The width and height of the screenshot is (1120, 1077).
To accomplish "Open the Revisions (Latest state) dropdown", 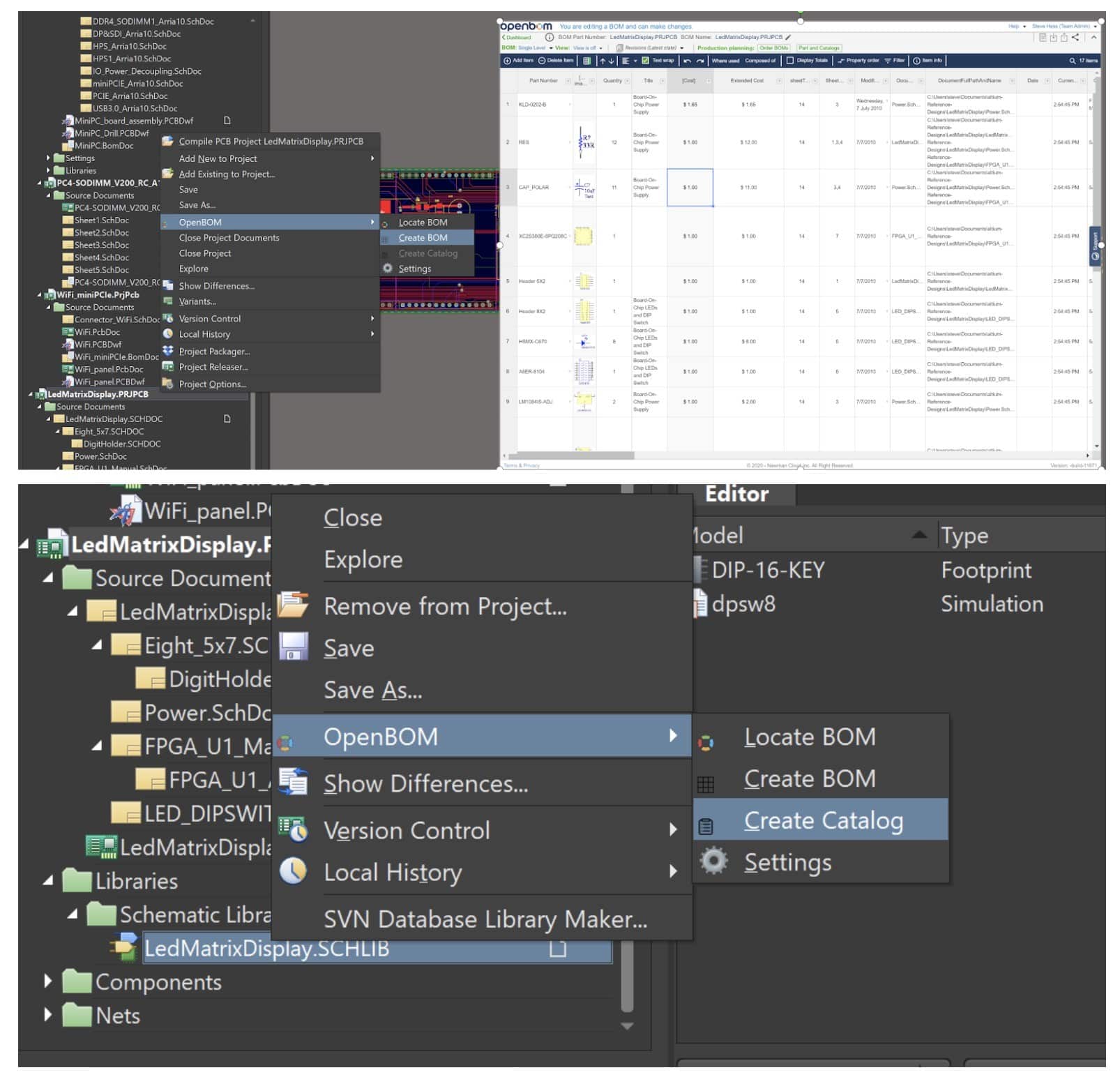I will (650, 48).
